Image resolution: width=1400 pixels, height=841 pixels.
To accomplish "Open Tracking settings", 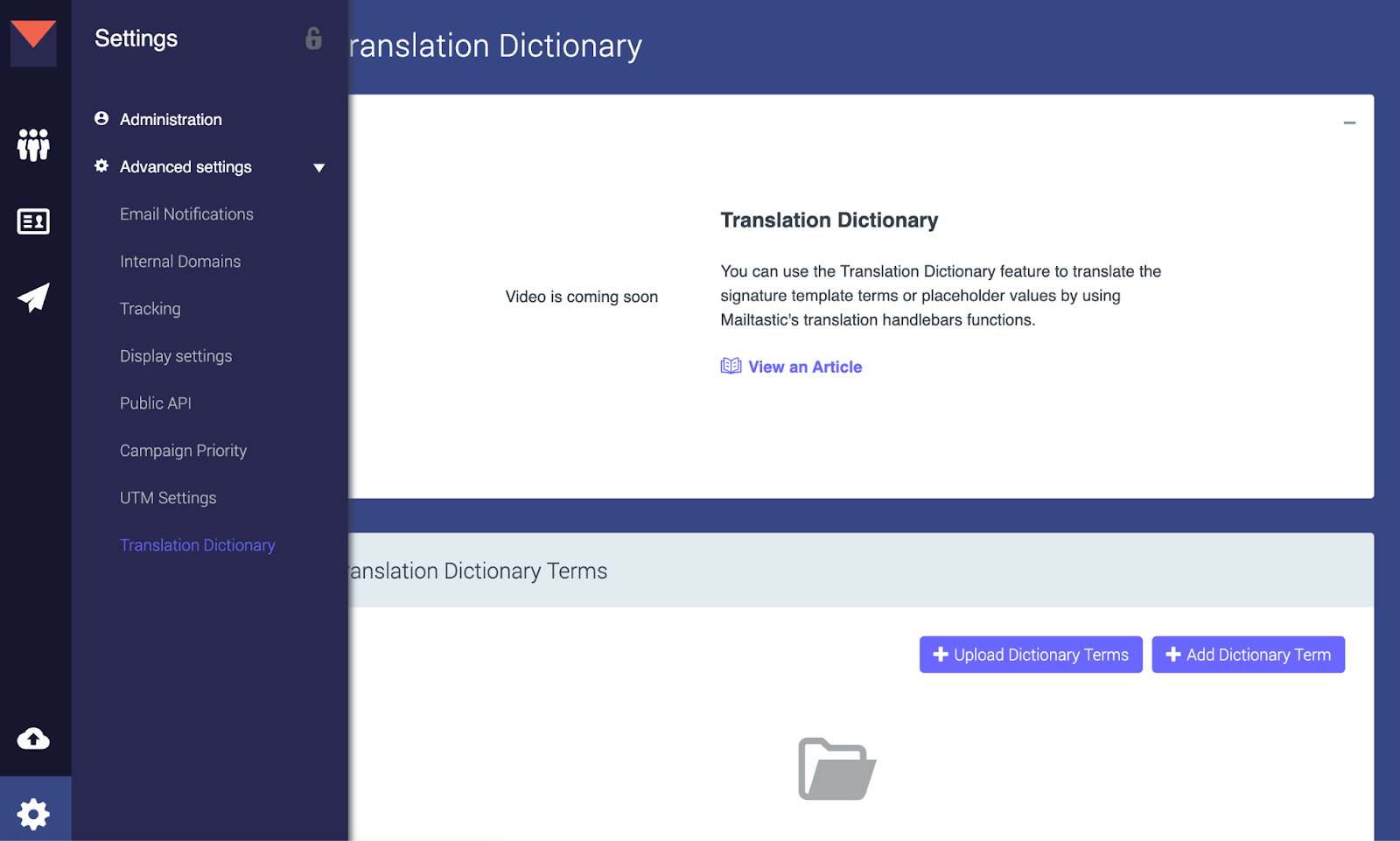I will pos(150,308).
